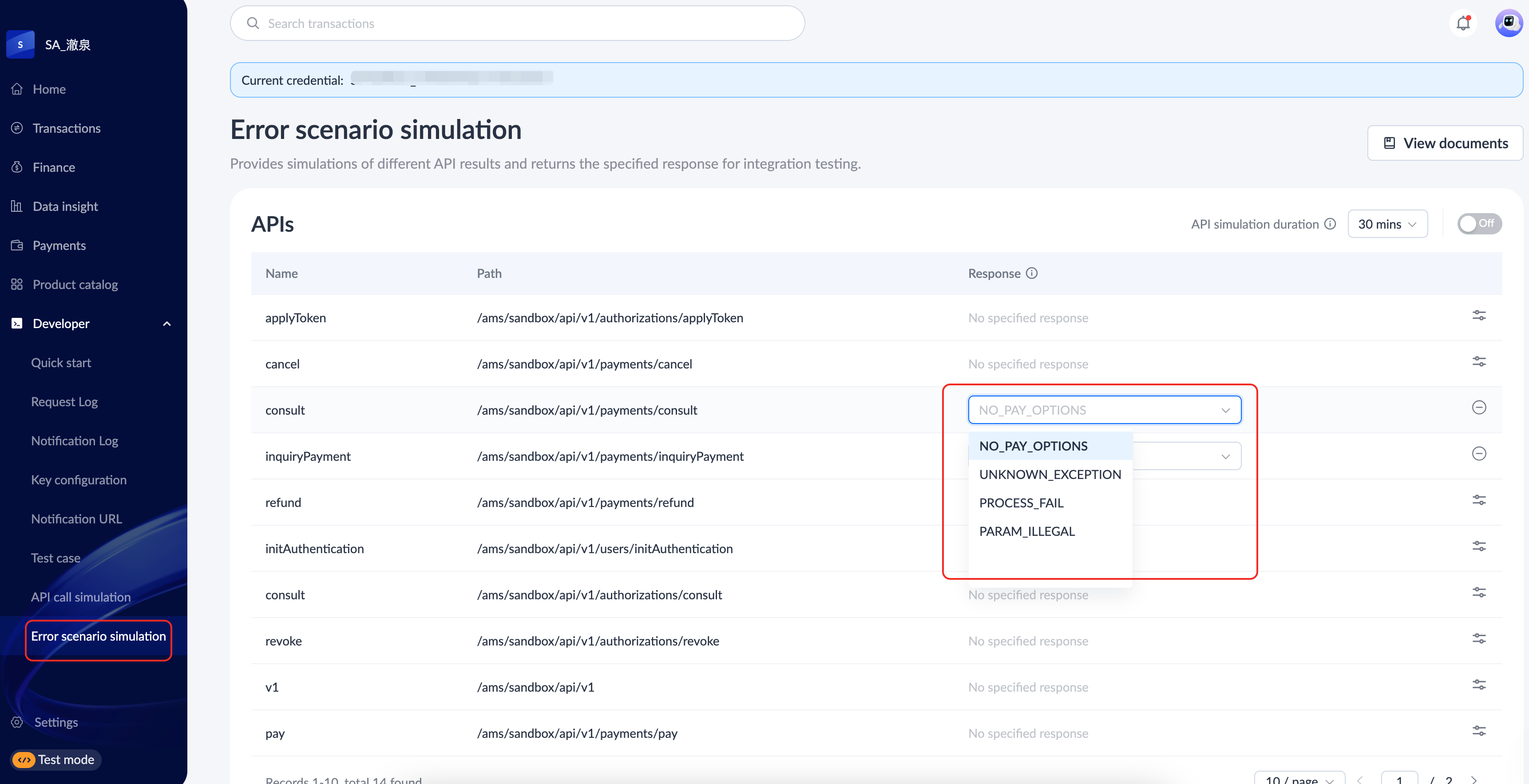The width and height of the screenshot is (1529, 784).
Task: Select PARAM_ILLEGAL response option
Action: (x=1026, y=531)
